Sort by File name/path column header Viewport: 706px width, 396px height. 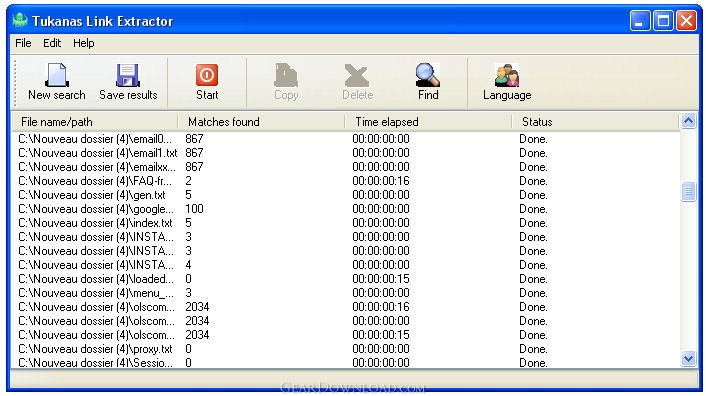click(x=95, y=122)
